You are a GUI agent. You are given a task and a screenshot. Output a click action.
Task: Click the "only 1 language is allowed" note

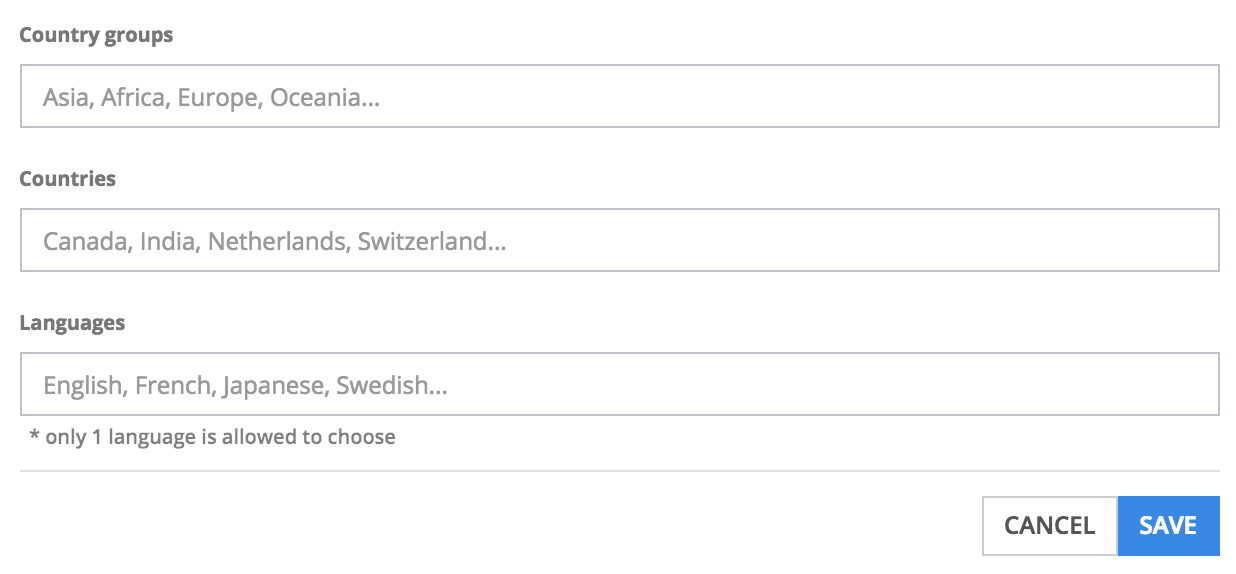[212, 437]
